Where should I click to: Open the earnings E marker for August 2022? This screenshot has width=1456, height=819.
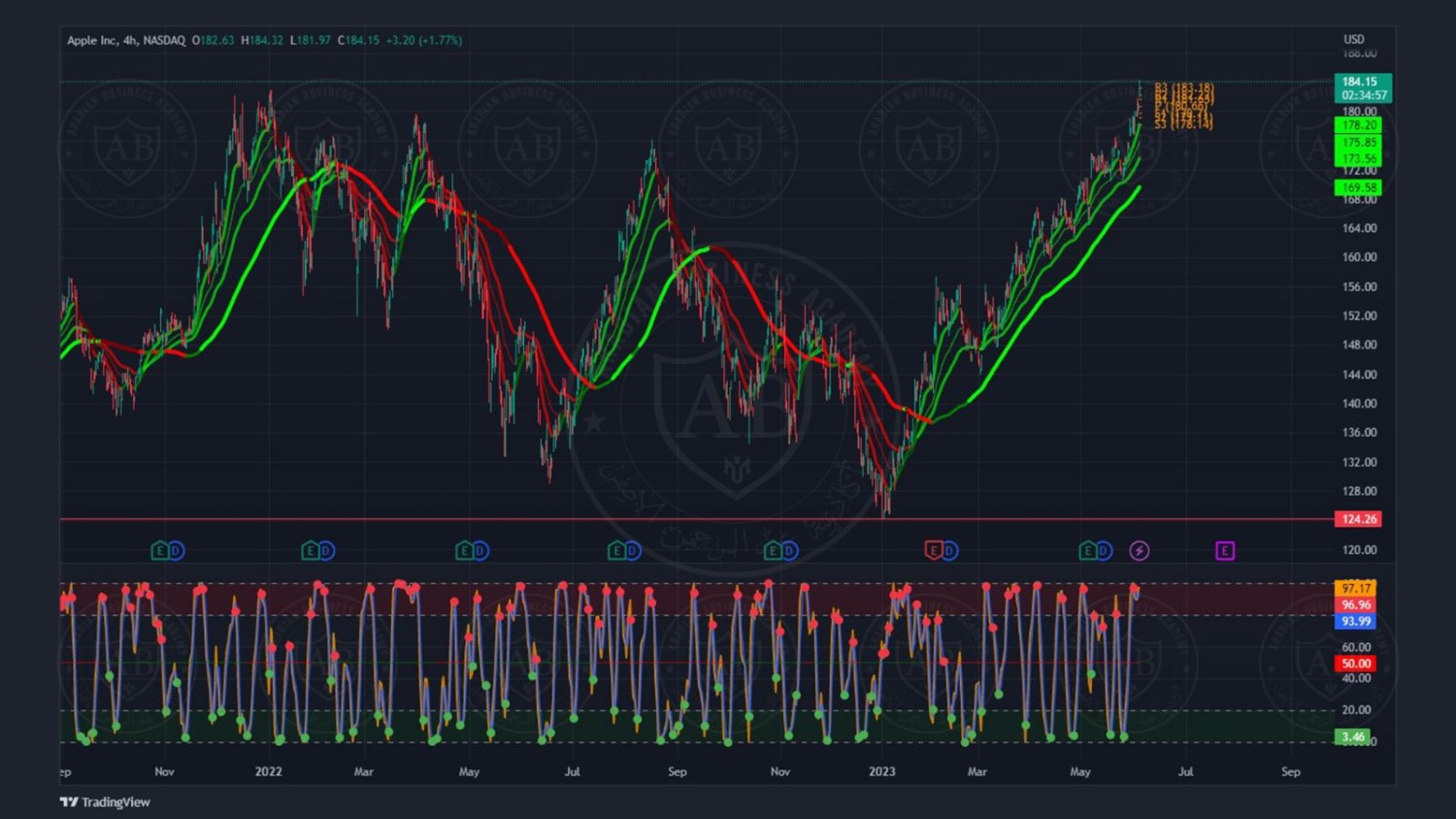click(616, 551)
